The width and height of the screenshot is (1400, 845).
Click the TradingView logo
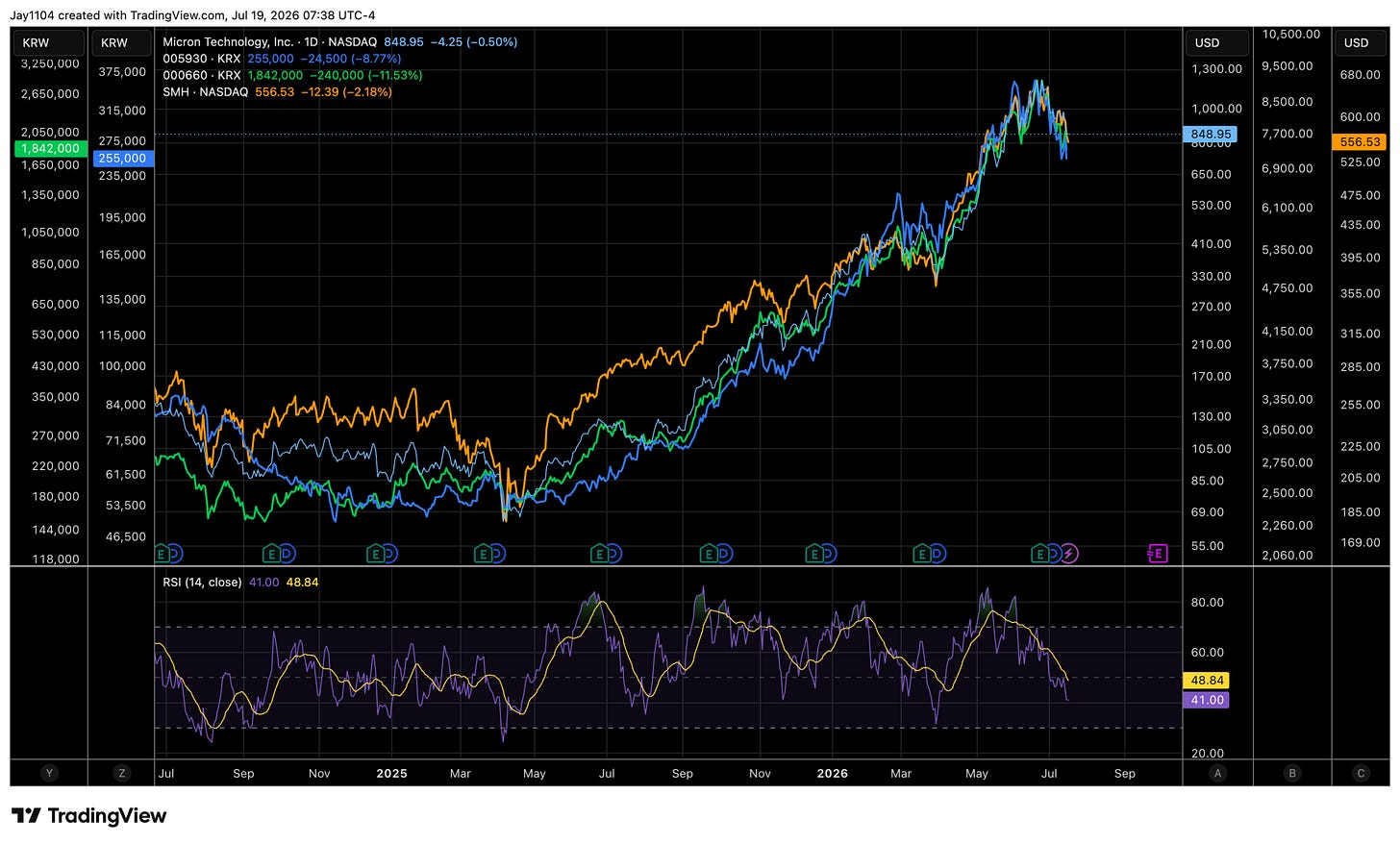point(89,816)
